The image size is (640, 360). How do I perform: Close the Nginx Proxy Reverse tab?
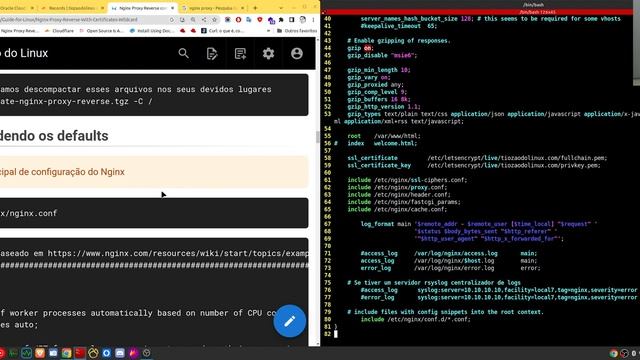(172, 8)
